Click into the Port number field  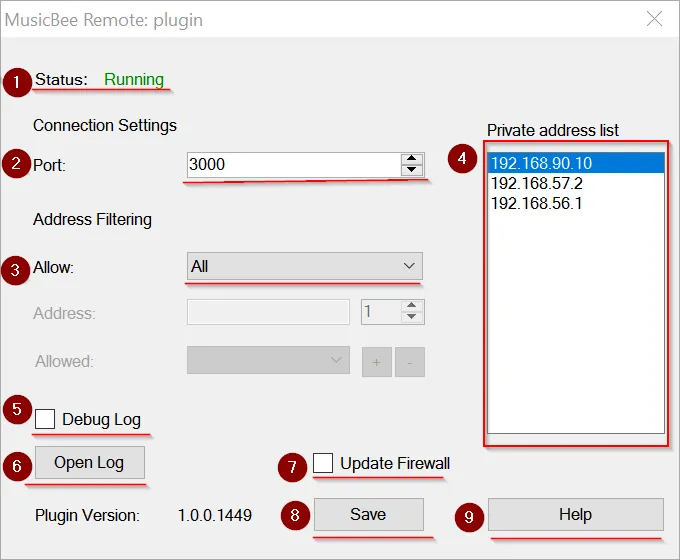click(x=294, y=165)
